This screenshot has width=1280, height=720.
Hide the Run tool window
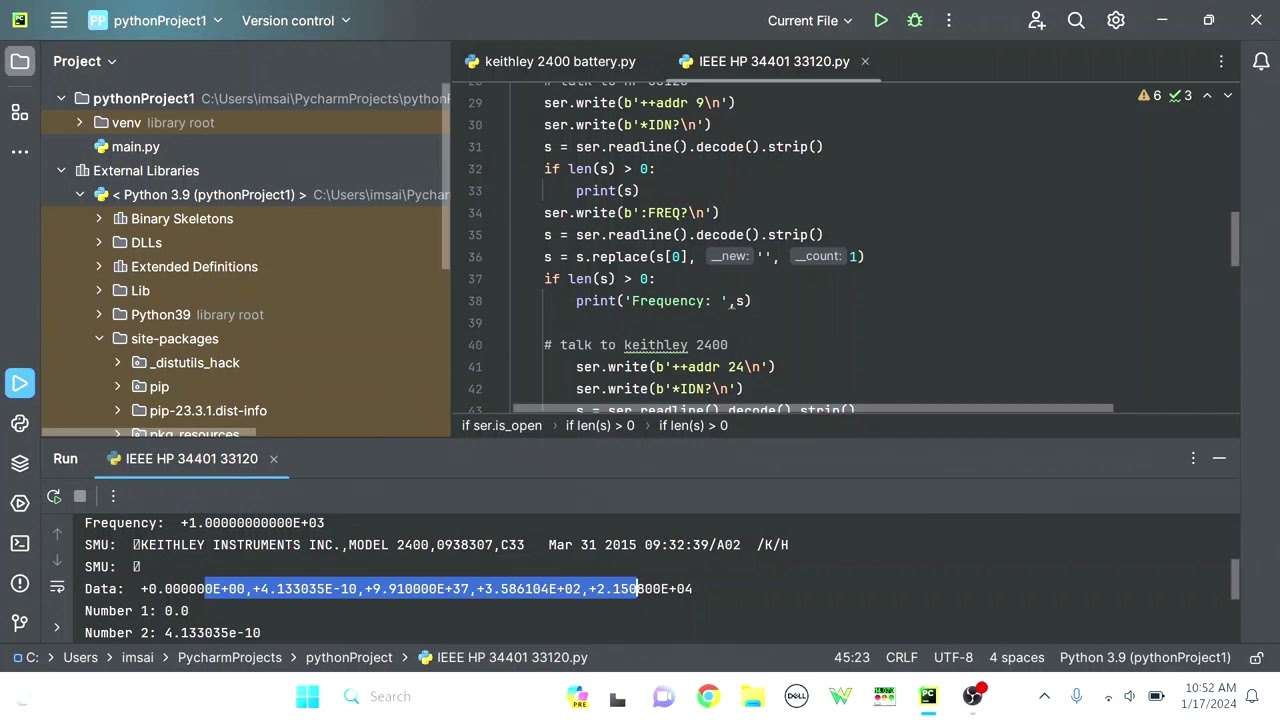pyautogui.click(x=1219, y=458)
